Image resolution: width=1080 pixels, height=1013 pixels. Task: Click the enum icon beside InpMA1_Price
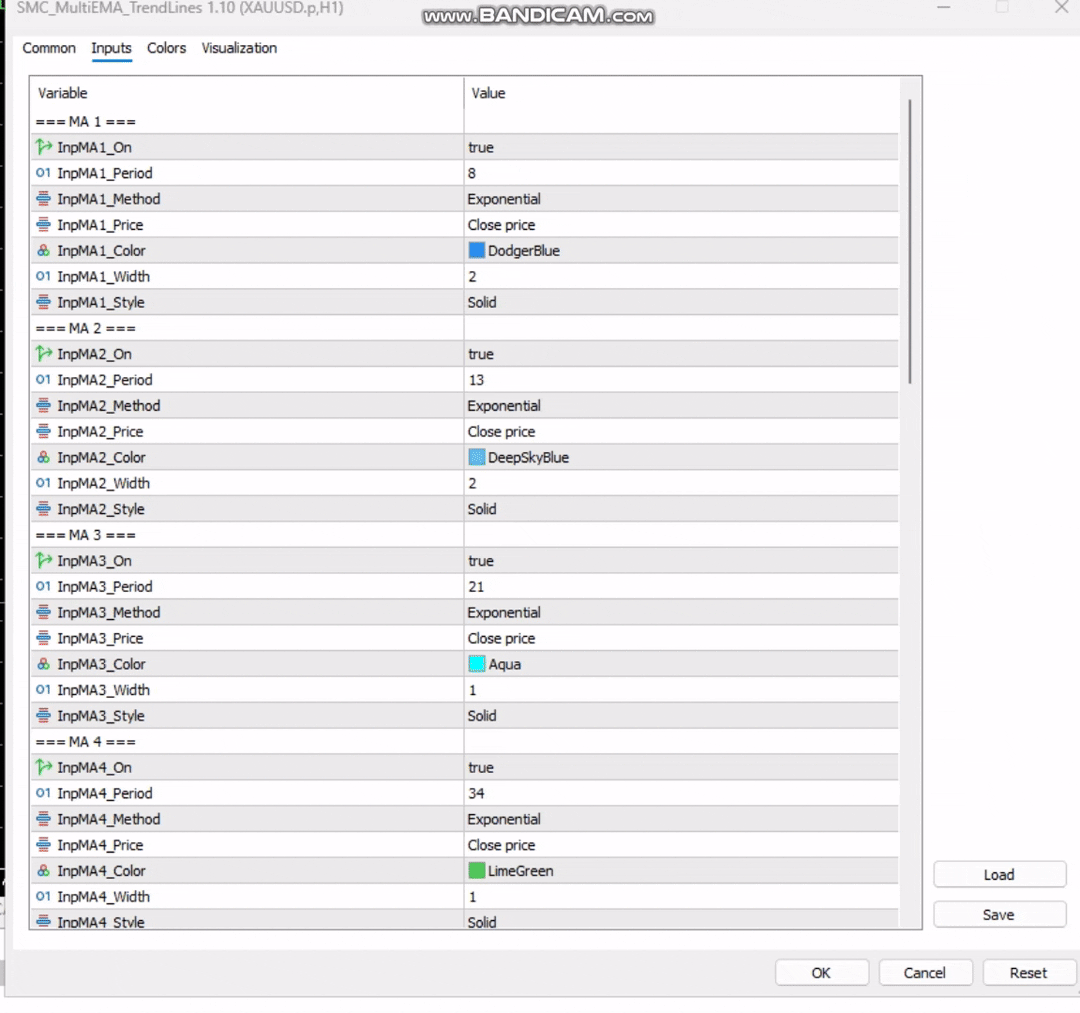(x=43, y=224)
